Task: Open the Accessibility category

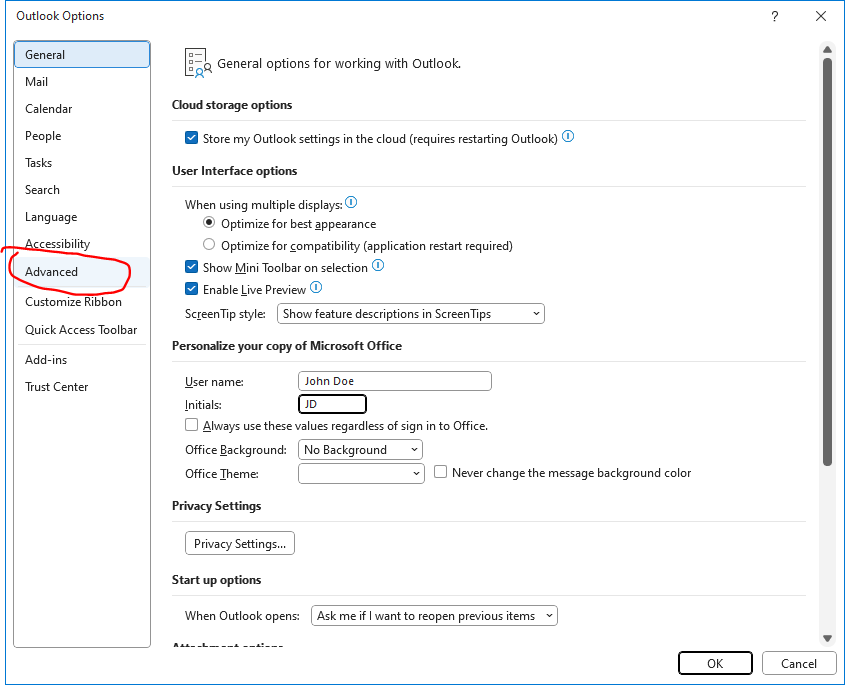Action: pyautogui.click(x=82, y=244)
